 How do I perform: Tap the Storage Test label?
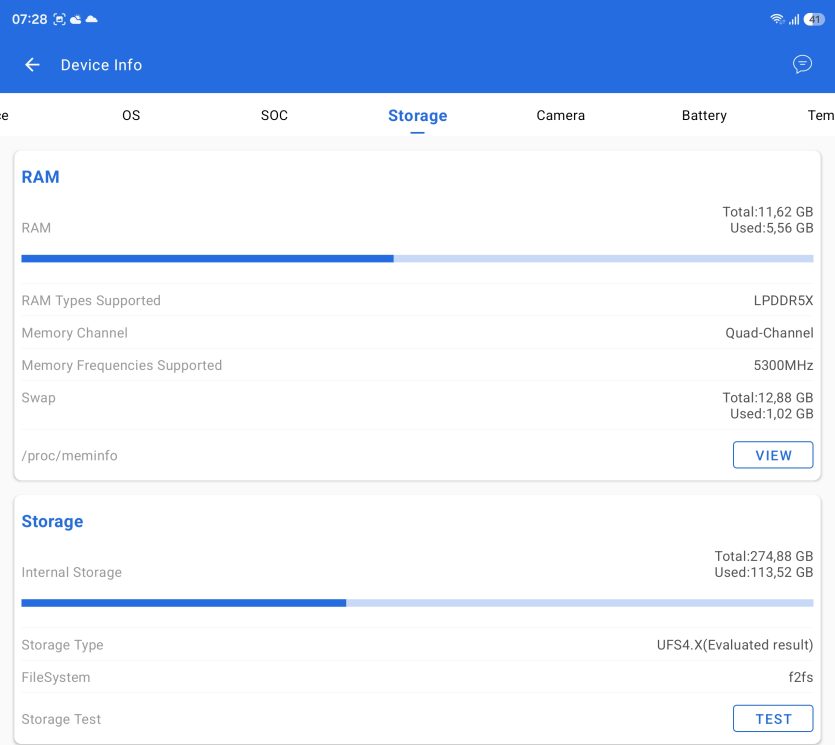pyautogui.click(x=61, y=719)
